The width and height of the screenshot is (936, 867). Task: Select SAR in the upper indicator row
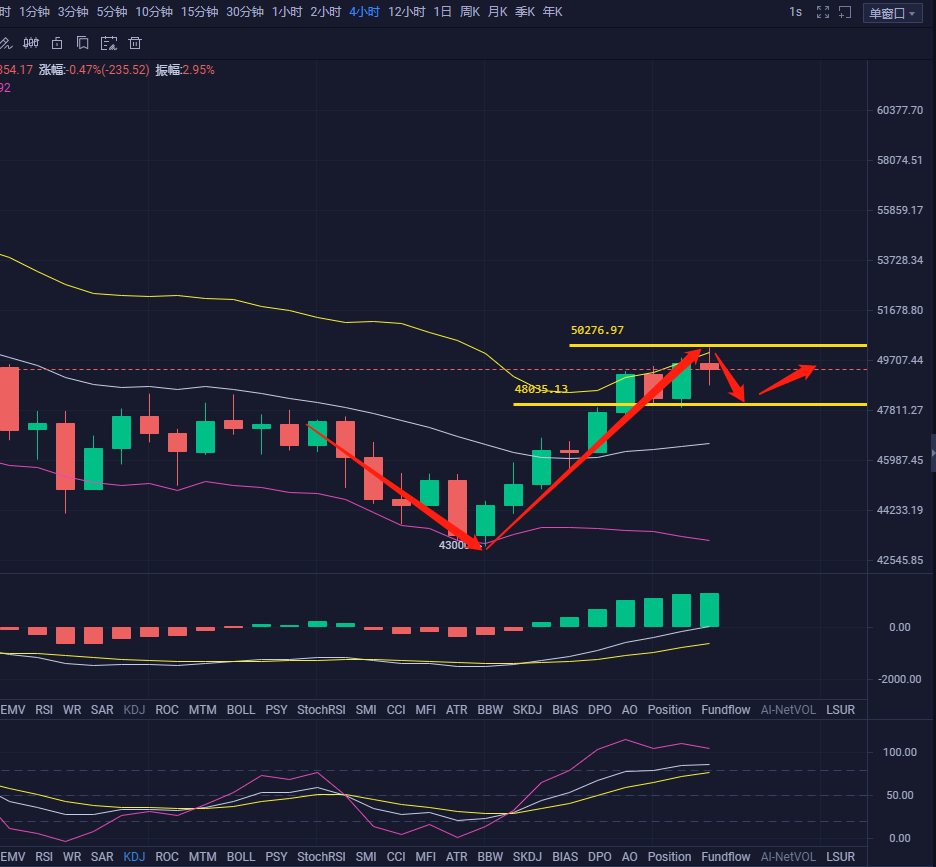coord(102,710)
